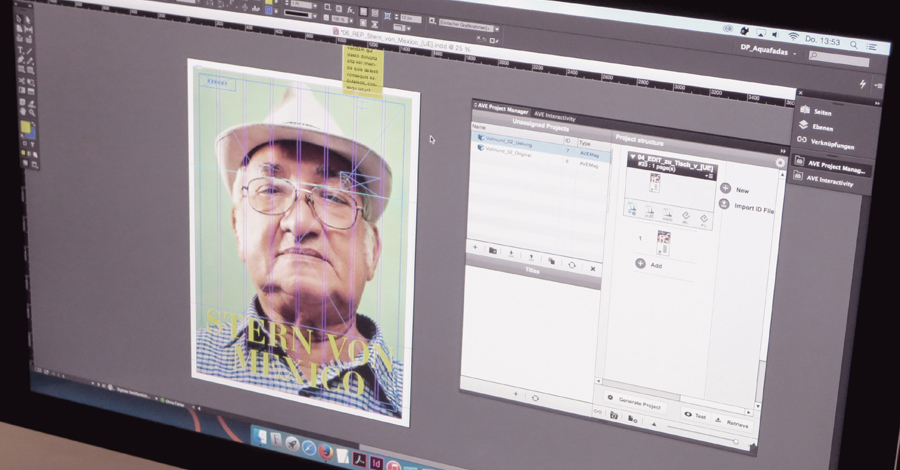Collapse the 04_EDIT_zu_Tisch article header

click(632, 156)
